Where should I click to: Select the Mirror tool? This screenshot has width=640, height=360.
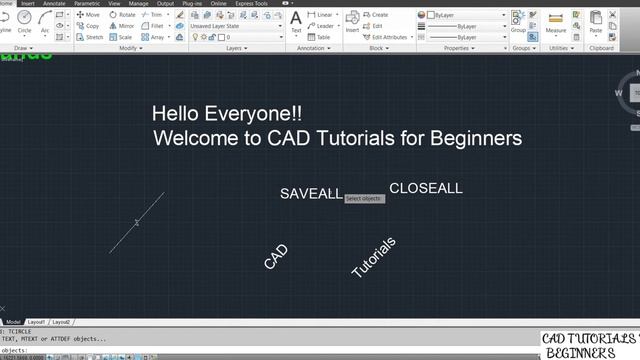click(122, 26)
